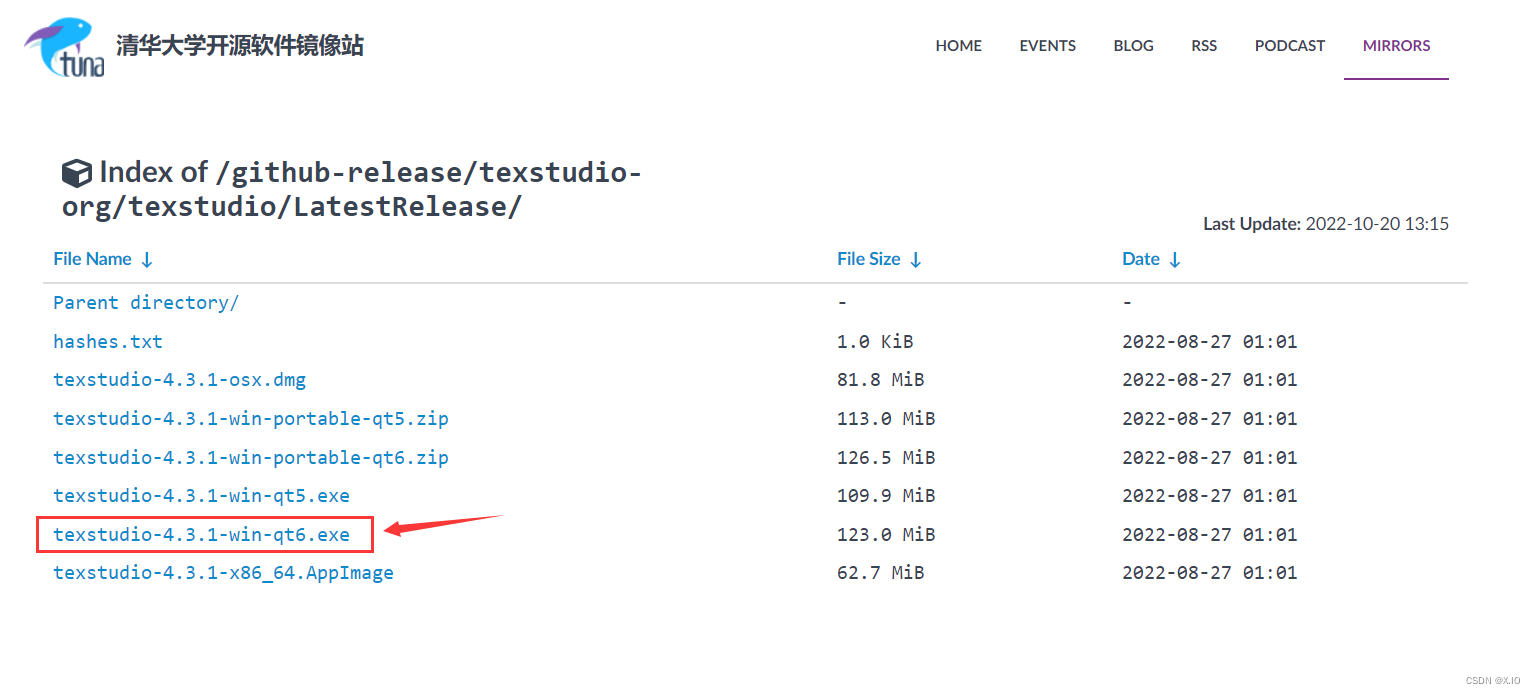
Task: Click the date in osx.dmg row
Action: coord(1209,380)
